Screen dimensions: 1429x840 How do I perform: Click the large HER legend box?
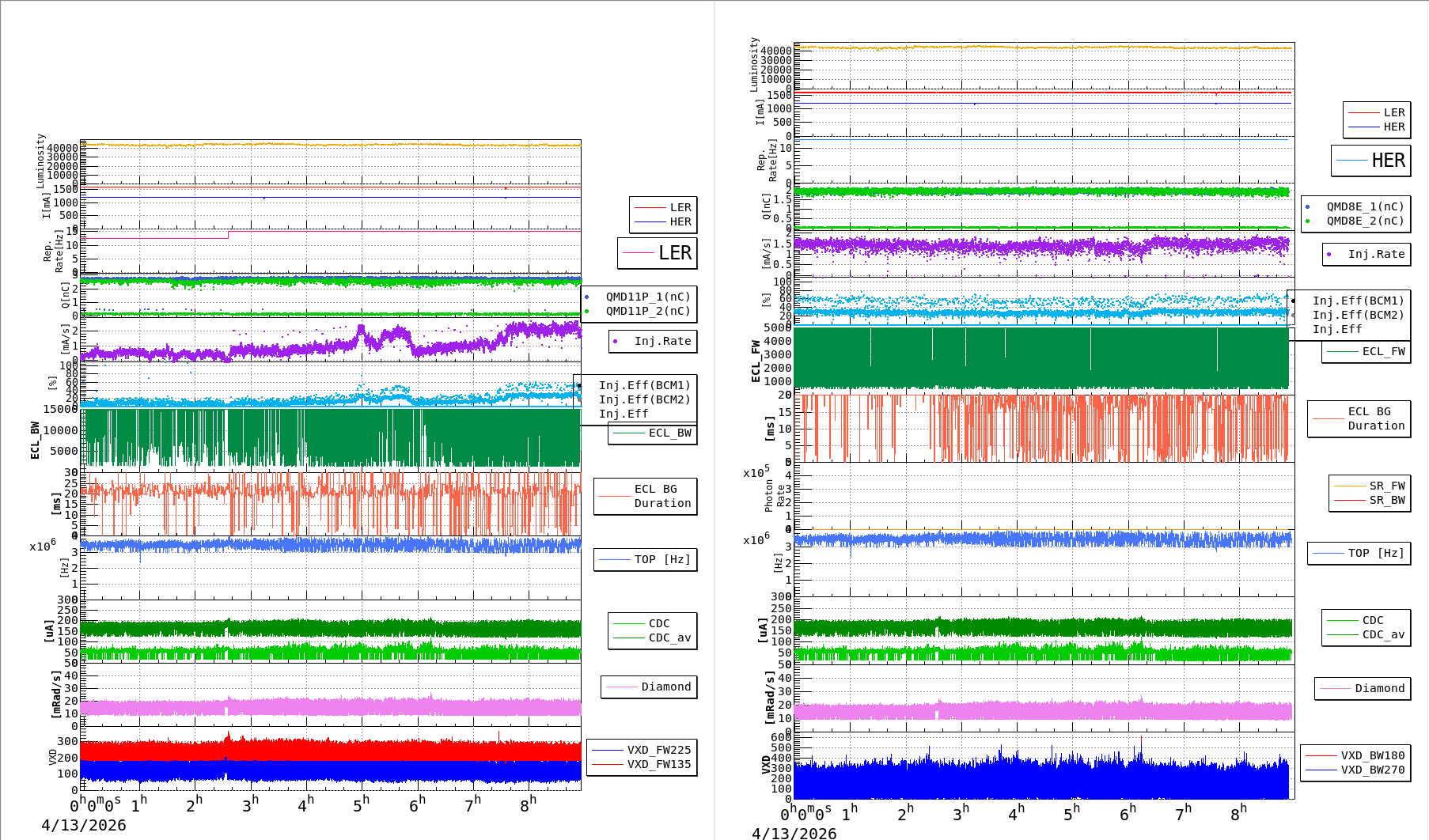(x=1371, y=161)
